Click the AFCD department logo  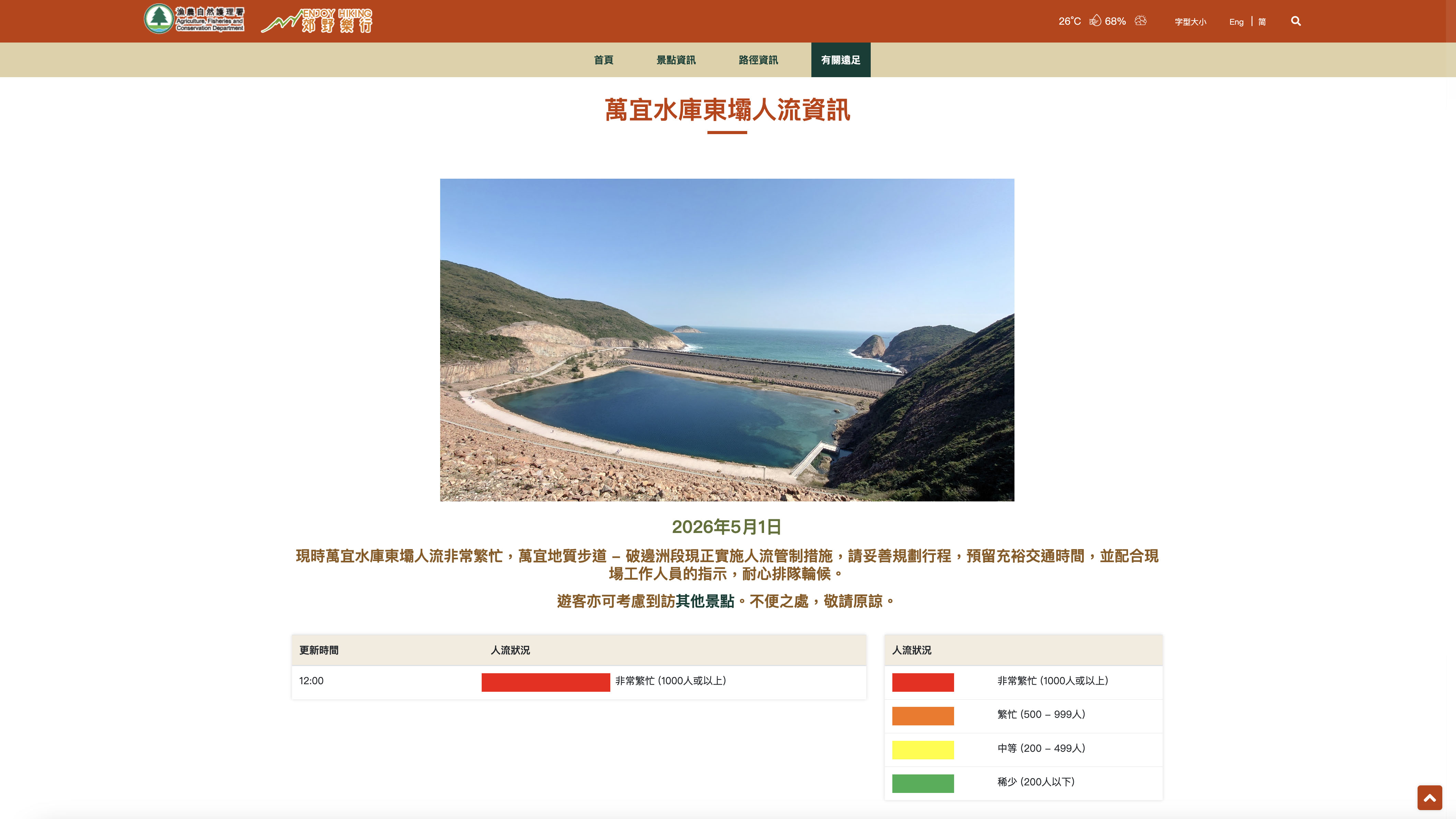(x=195, y=19)
